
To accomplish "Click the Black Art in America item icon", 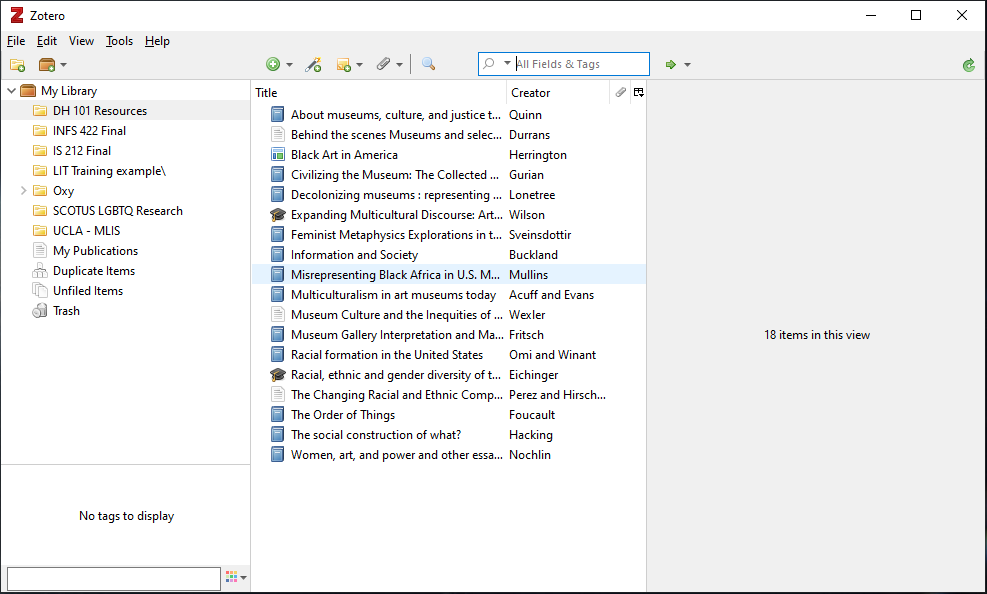I will [278, 155].
